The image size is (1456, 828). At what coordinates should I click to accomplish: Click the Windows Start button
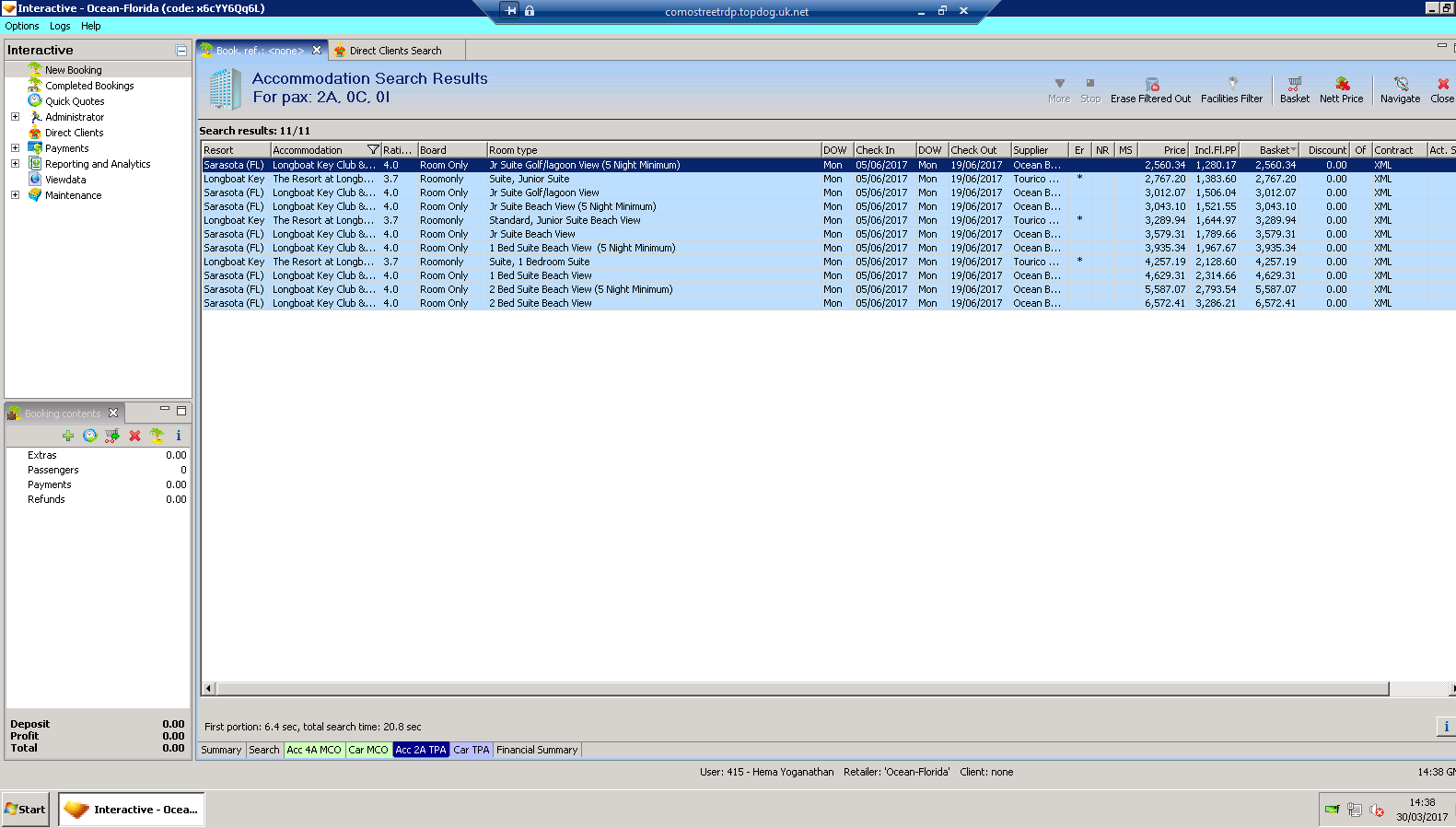tap(25, 810)
